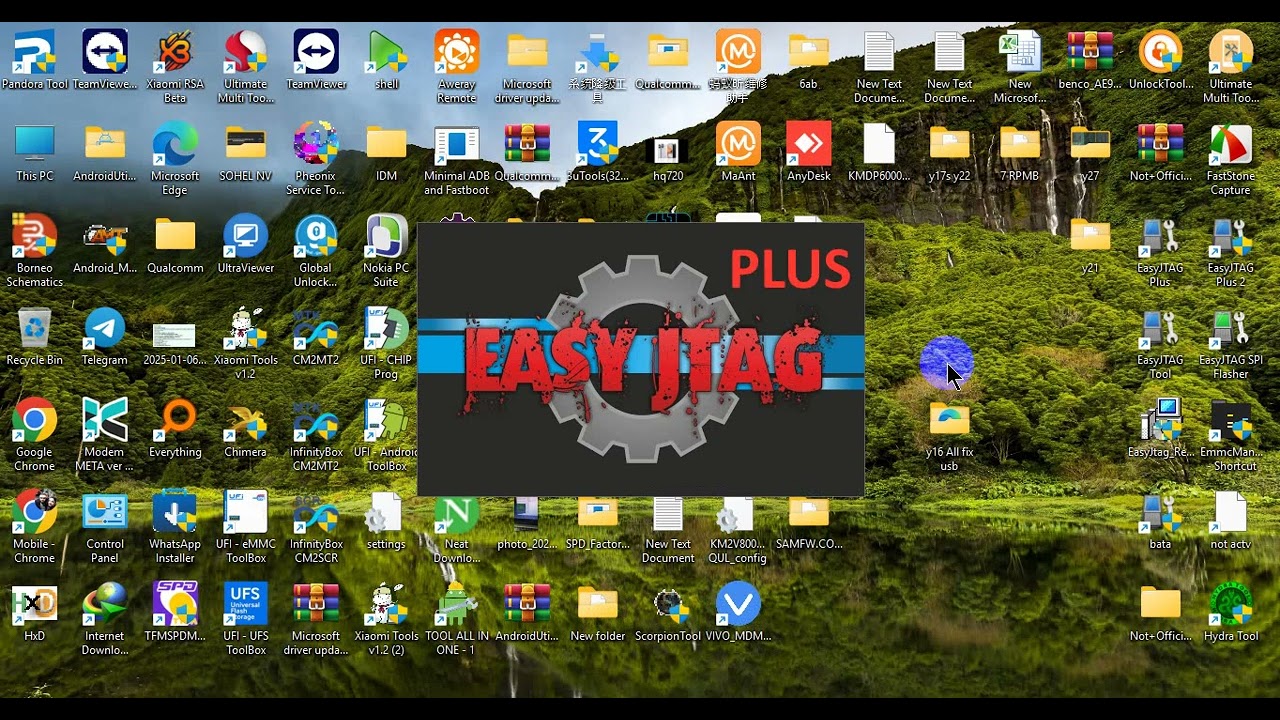The height and width of the screenshot is (720, 1280).
Task: Open the SOHEL NV folder
Action: [x=245, y=152]
